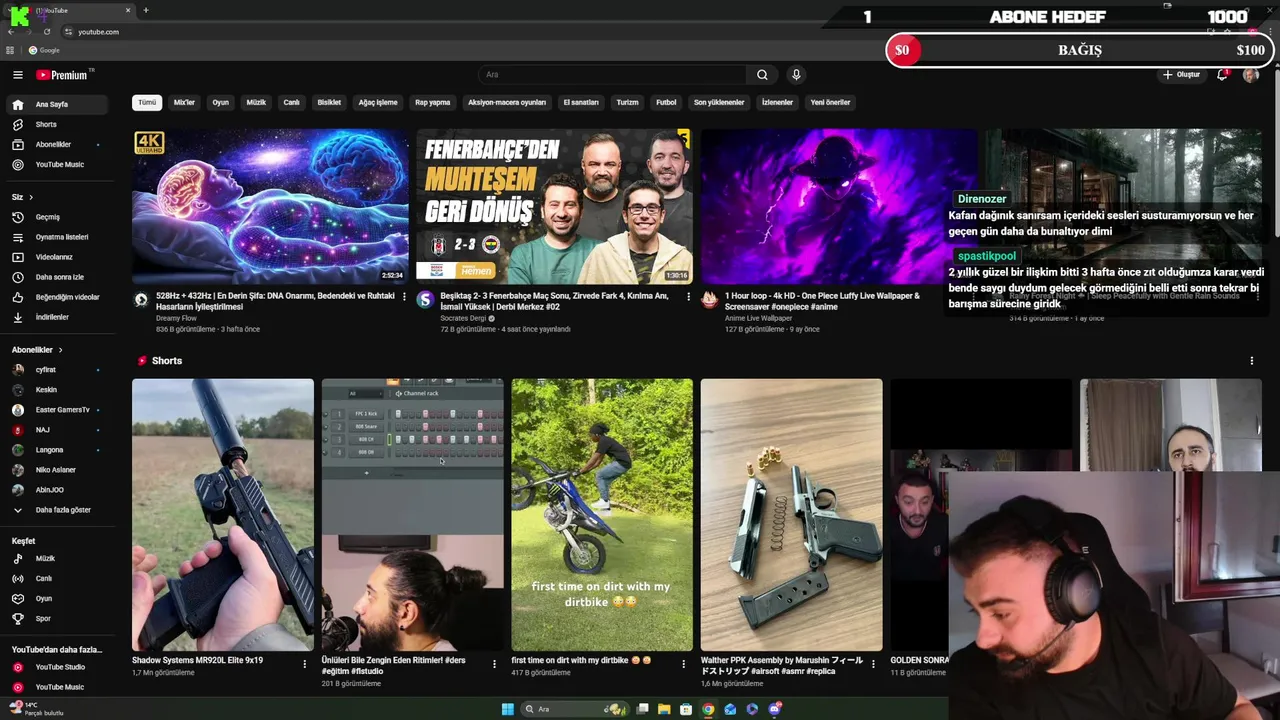
Task: Open options for Beşiktaş 2-3 Fenerbahçe video
Action: (688, 297)
